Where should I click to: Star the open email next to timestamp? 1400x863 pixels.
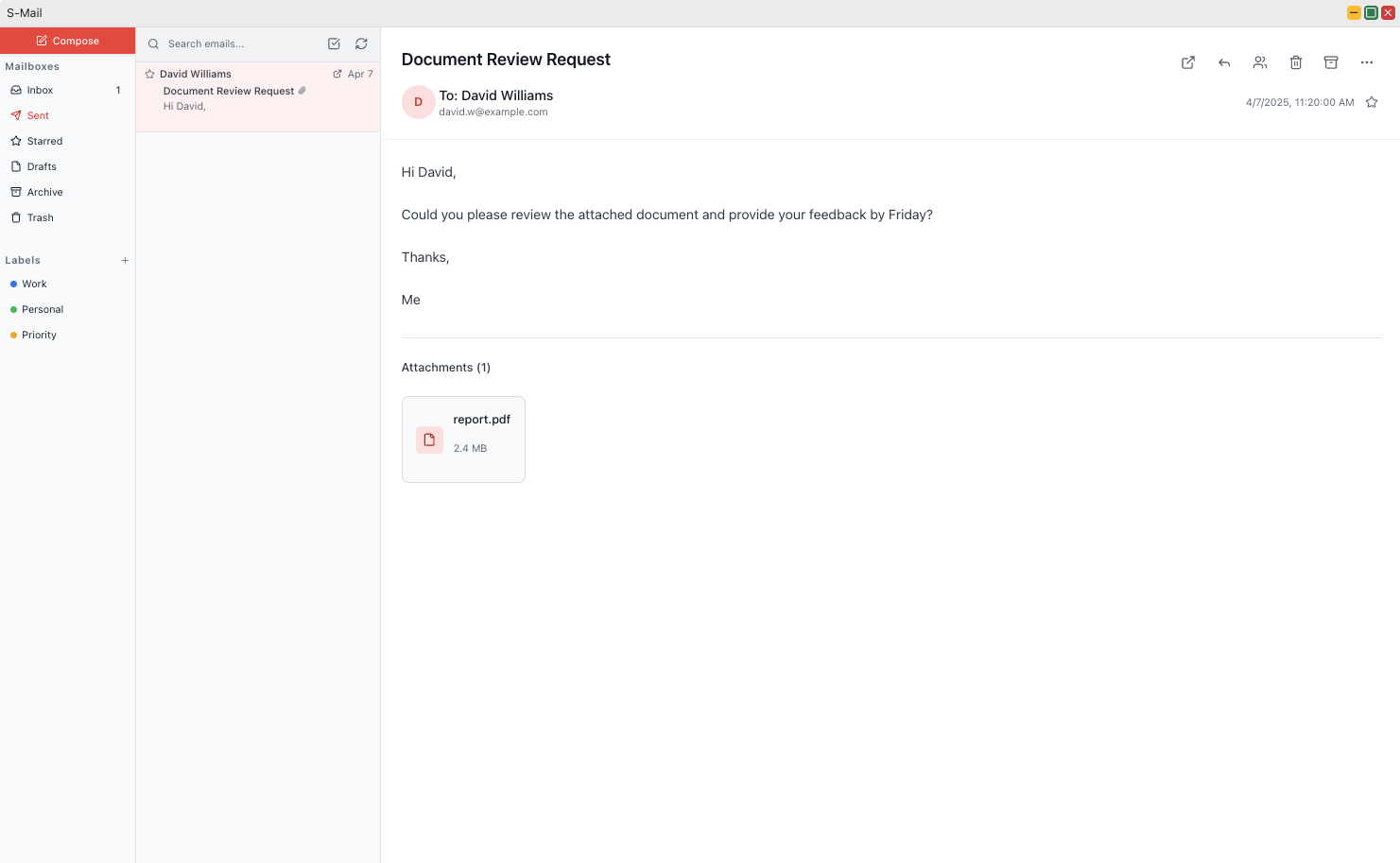(x=1372, y=102)
